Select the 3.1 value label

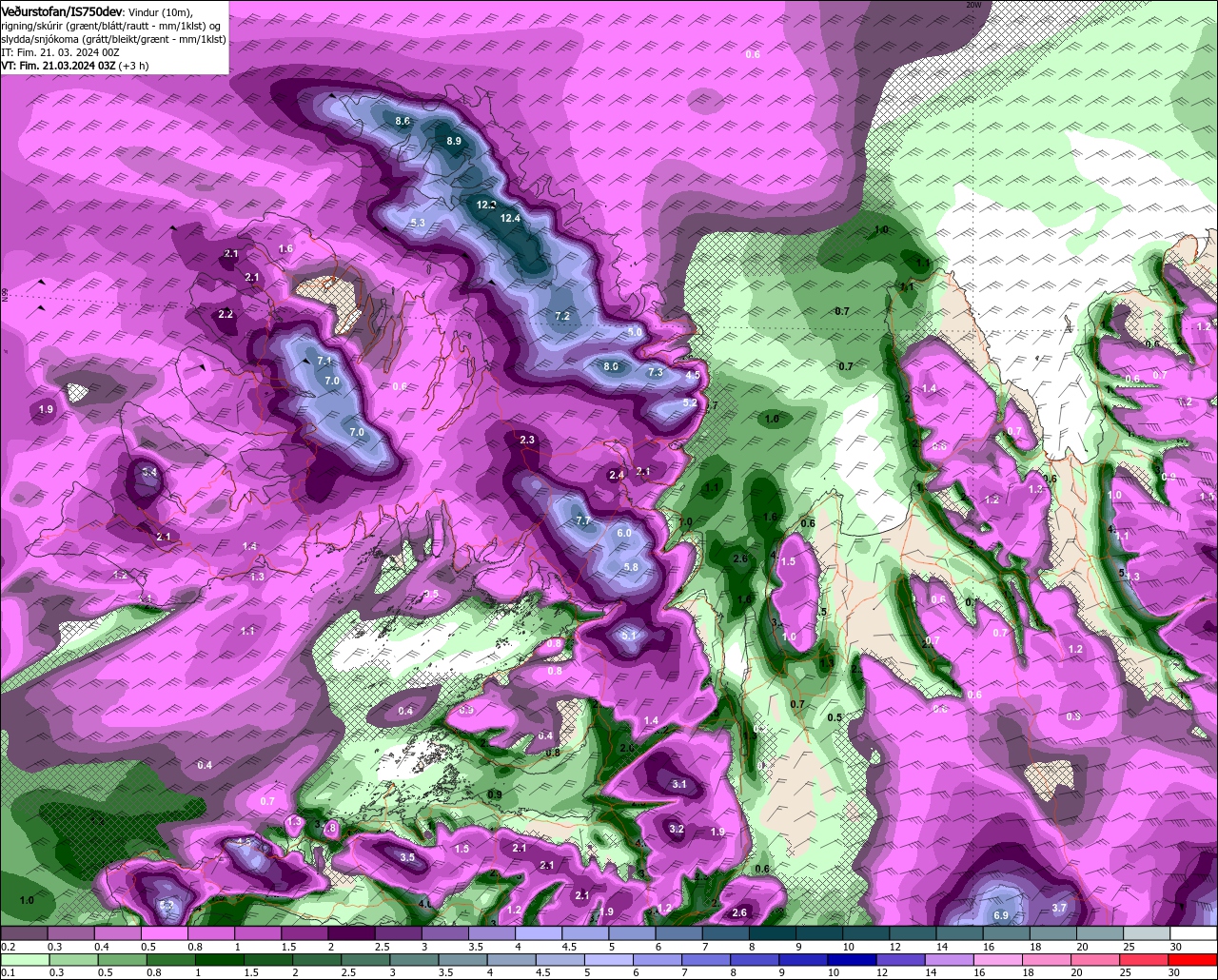point(679,784)
